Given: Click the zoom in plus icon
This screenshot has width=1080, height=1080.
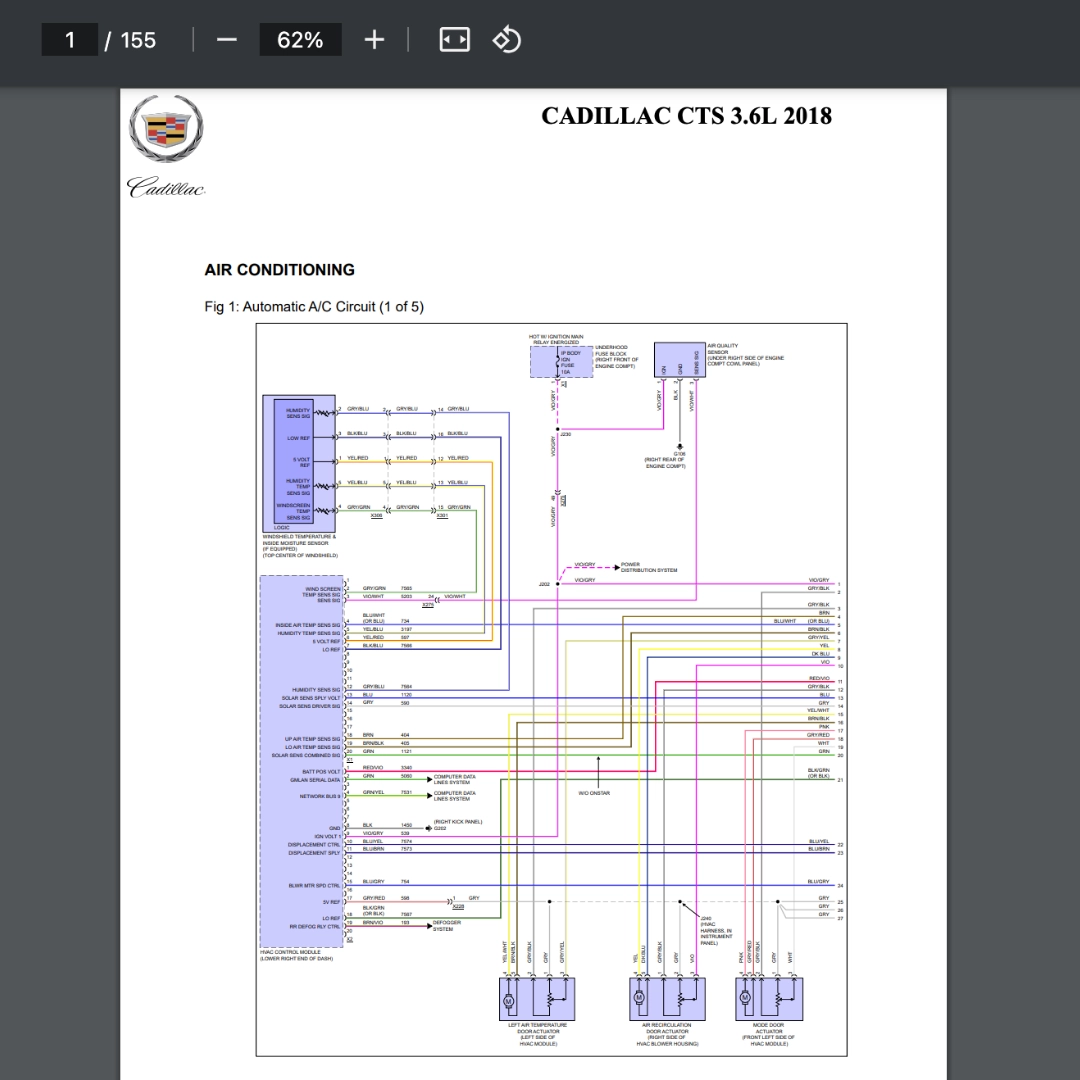Looking at the screenshot, I should pyautogui.click(x=374, y=40).
